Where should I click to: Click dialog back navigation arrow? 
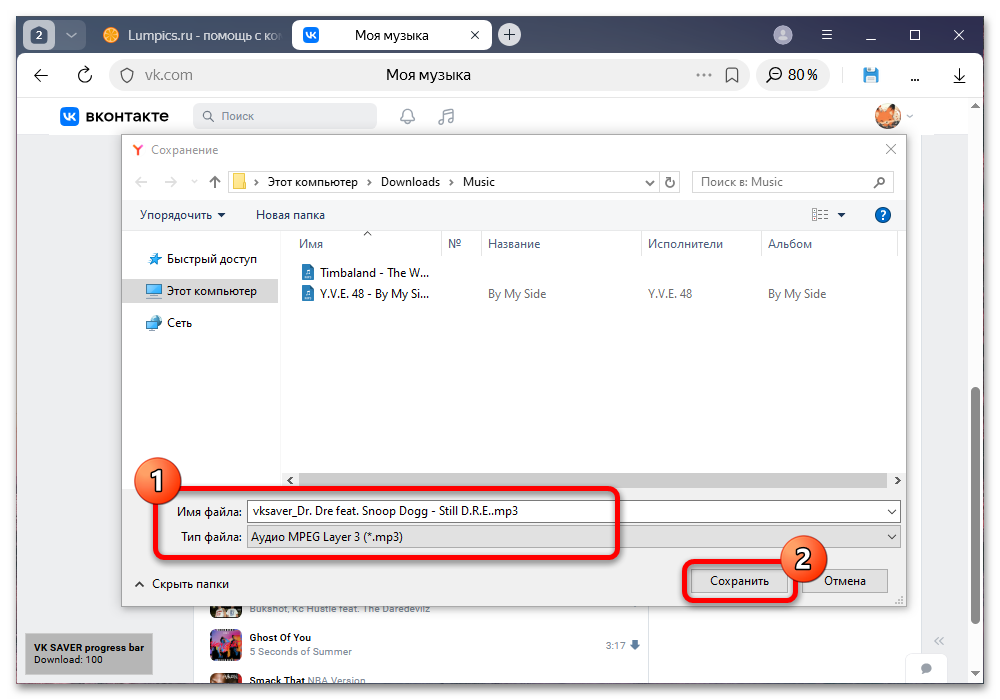click(x=141, y=182)
